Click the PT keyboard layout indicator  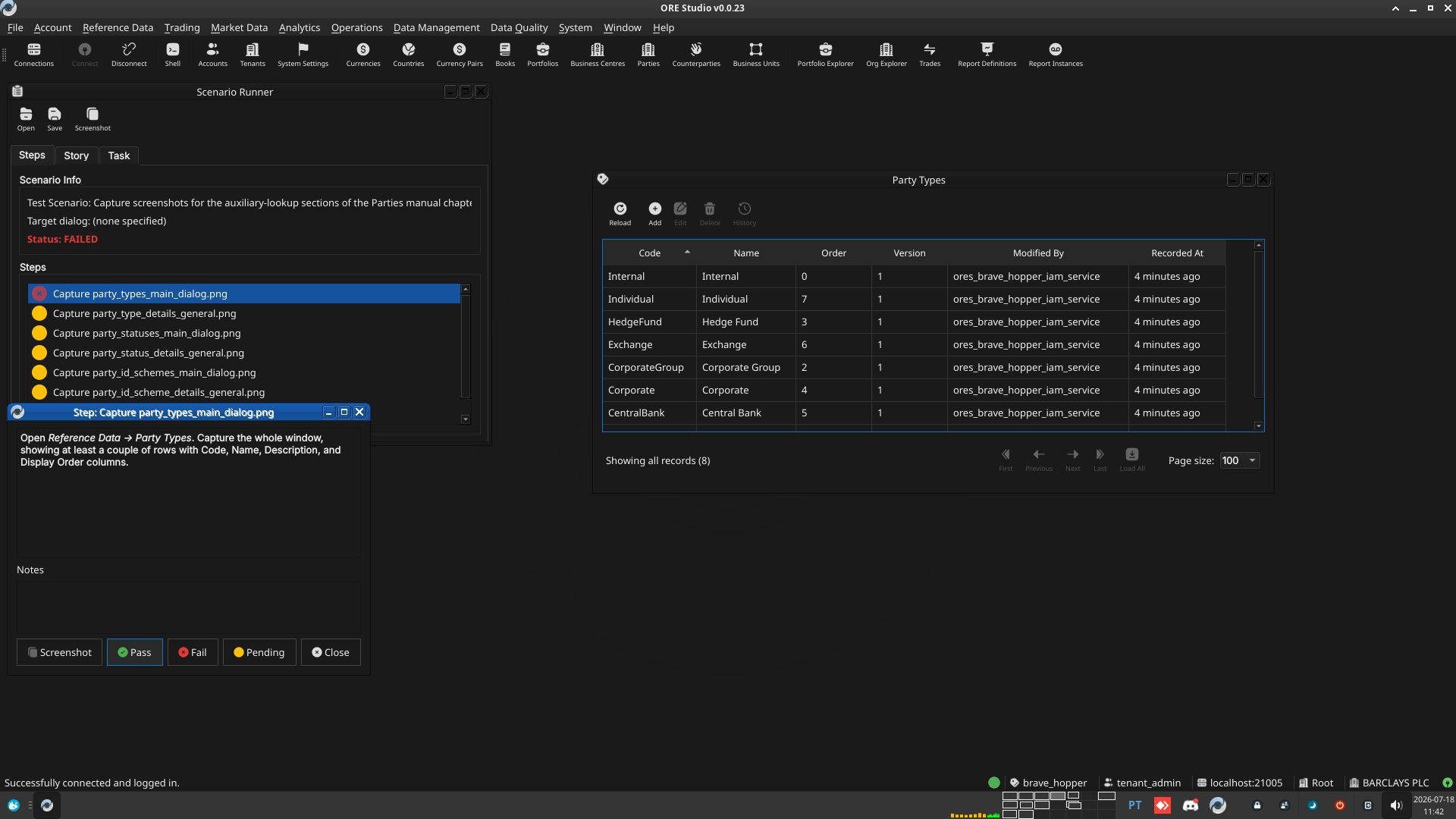point(1135,805)
